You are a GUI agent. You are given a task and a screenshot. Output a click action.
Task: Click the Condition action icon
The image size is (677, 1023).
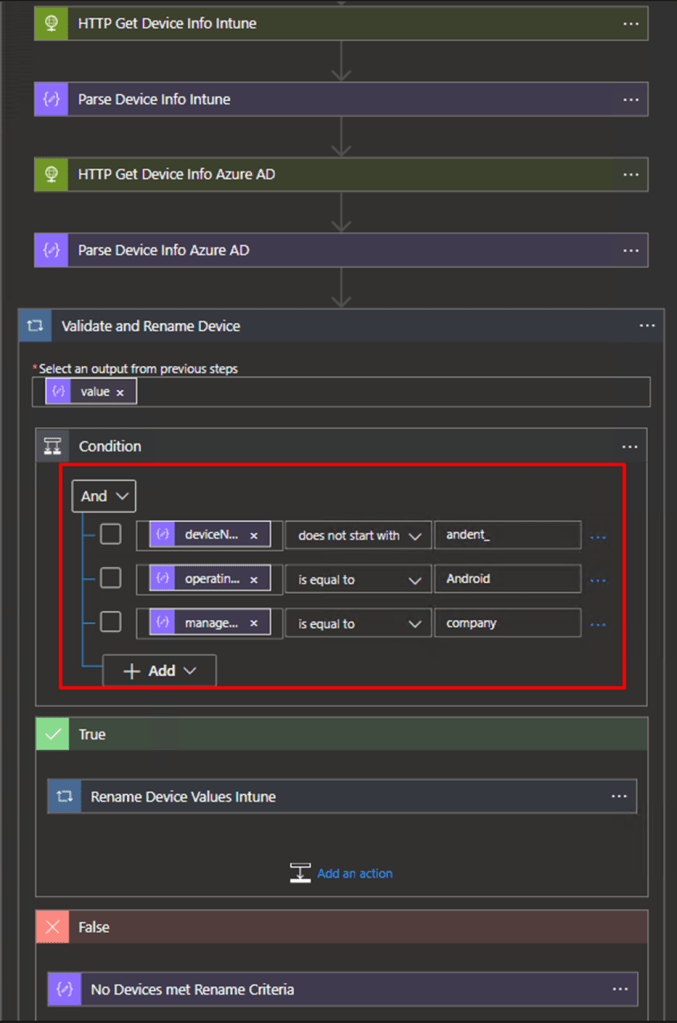(53, 446)
